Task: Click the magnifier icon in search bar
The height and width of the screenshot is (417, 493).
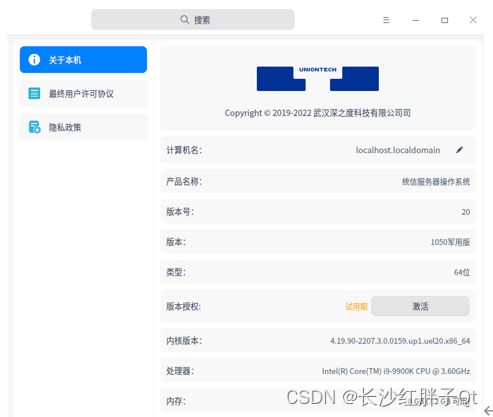Action: pyautogui.click(x=184, y=20)
